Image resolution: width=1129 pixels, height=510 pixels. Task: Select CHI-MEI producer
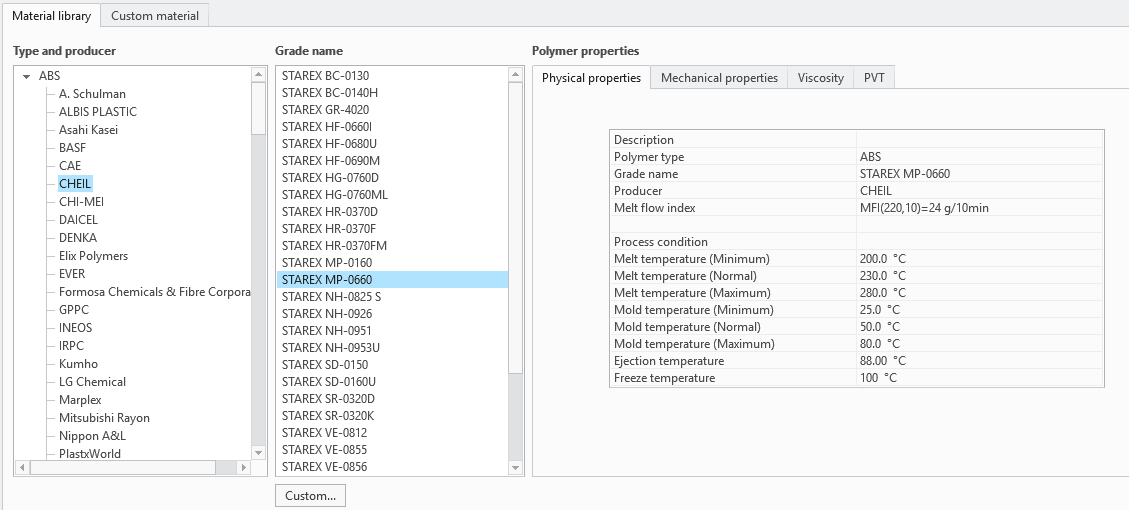[x=81, y=202]
